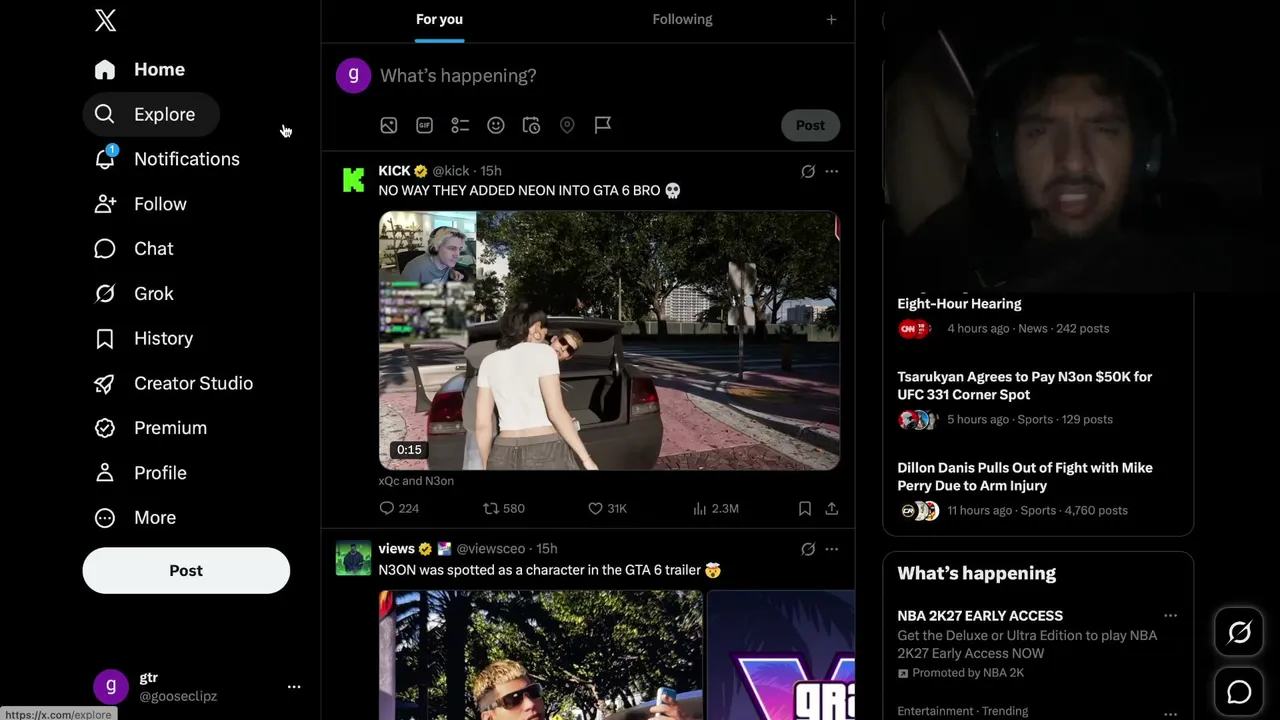Switch to the For you tab
The image size is (1280, 720).
coord(439,19)
